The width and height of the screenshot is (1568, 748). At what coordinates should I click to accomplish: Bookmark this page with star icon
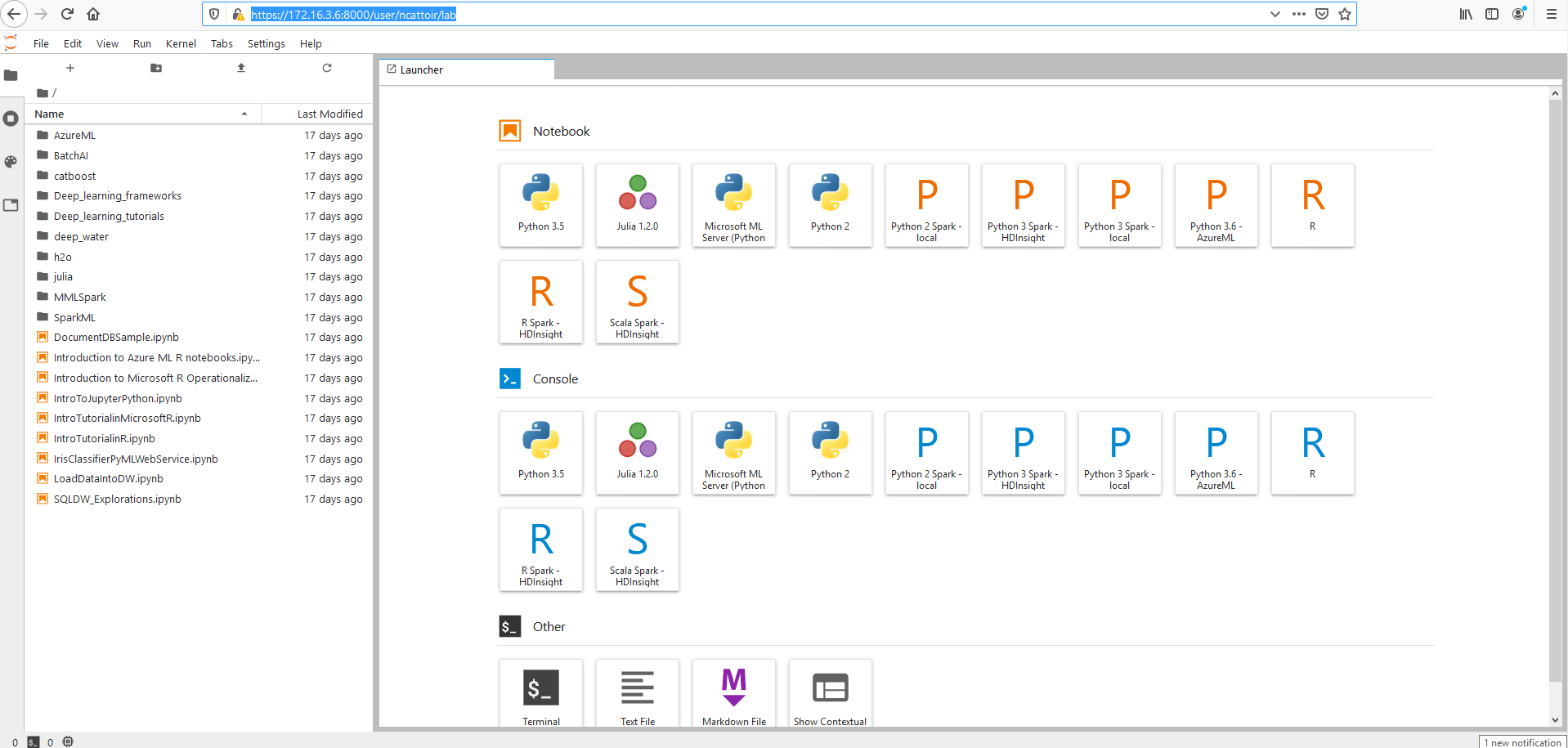tap(1345, 14)
